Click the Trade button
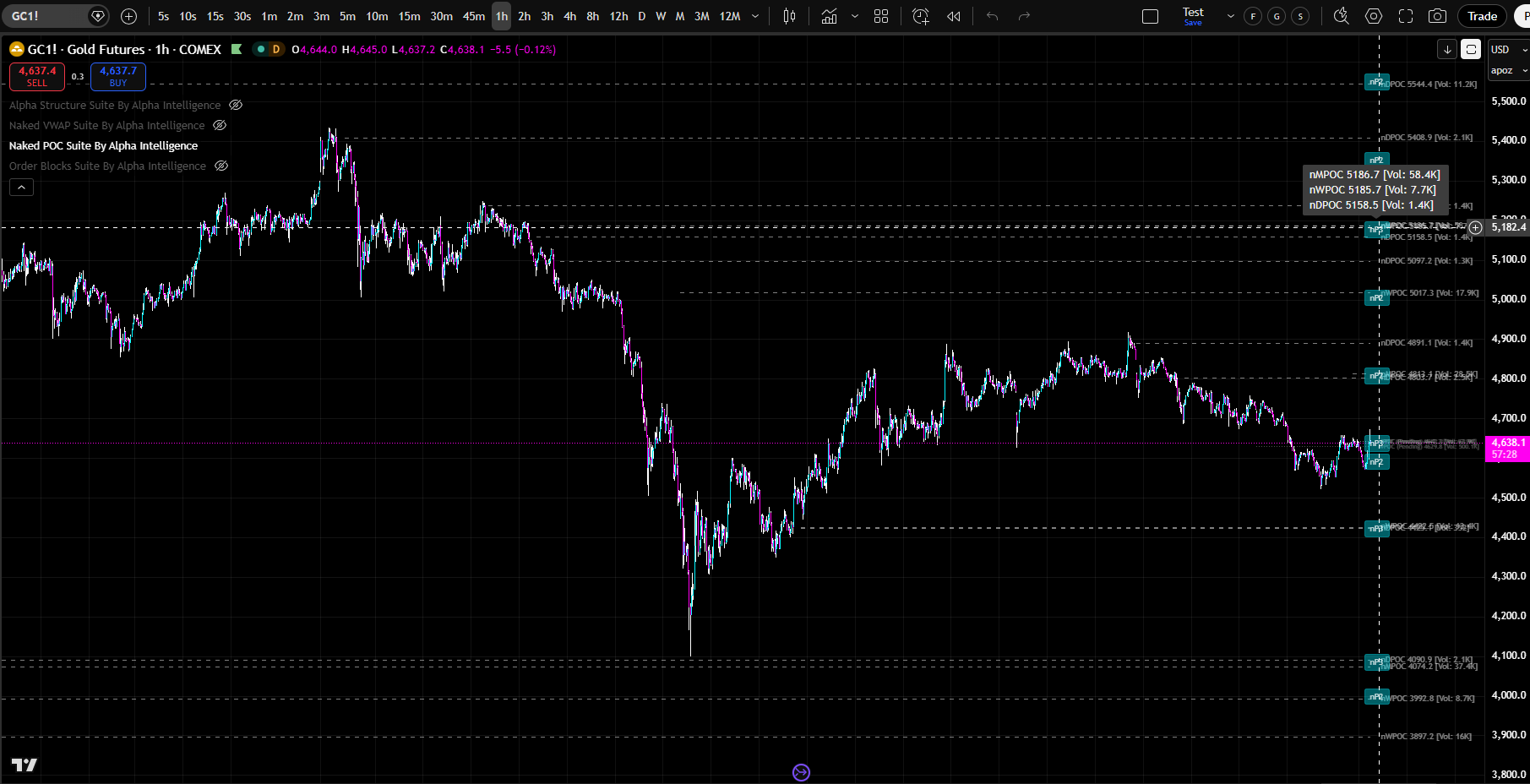 pyautogui.click(x=1482, y=16)
